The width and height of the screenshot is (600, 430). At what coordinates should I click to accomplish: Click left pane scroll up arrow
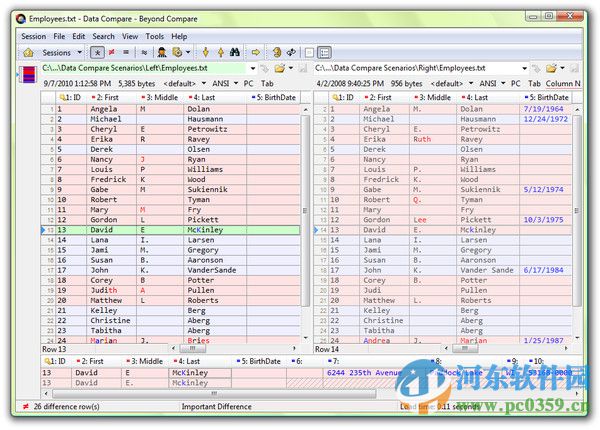[x=305, y=109]
